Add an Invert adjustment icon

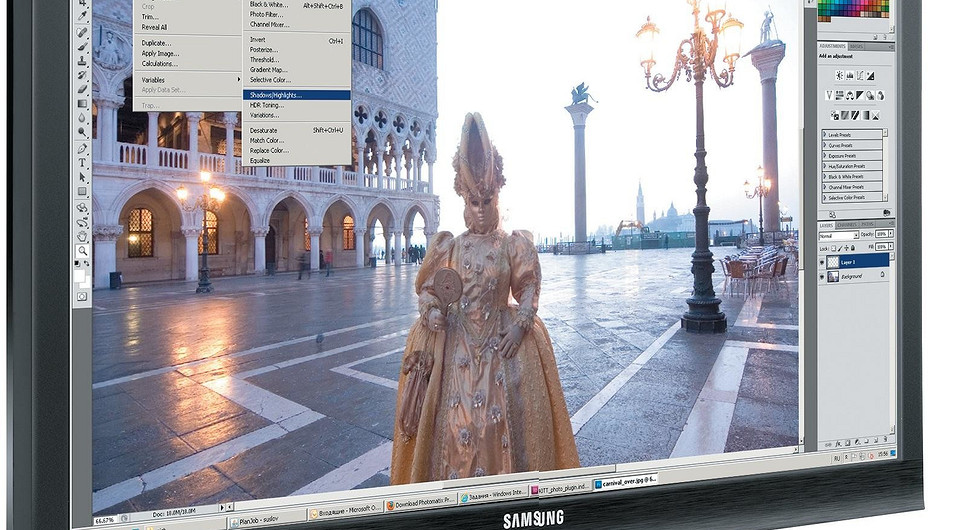pos(834,115)
